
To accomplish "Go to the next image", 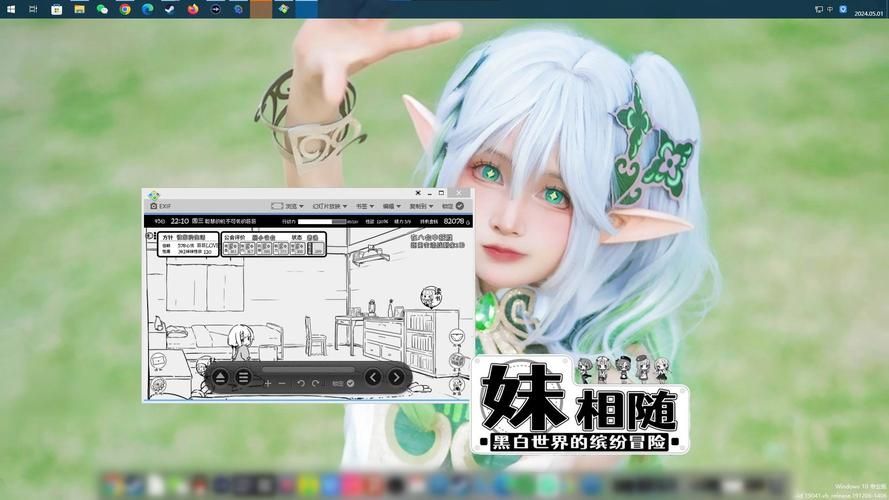I will pos(396,377).
